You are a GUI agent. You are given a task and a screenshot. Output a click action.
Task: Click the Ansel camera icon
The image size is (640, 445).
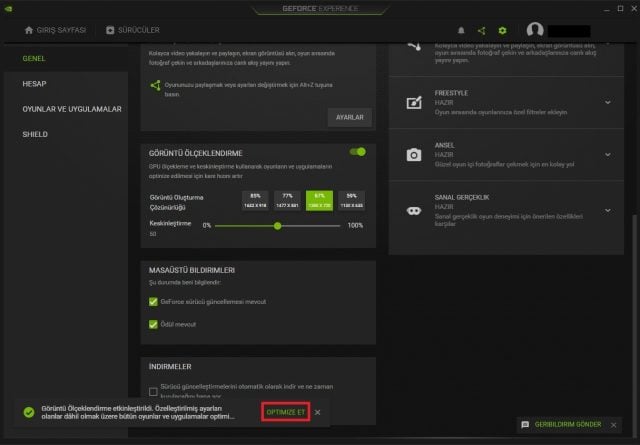click(x=414, y=155)
